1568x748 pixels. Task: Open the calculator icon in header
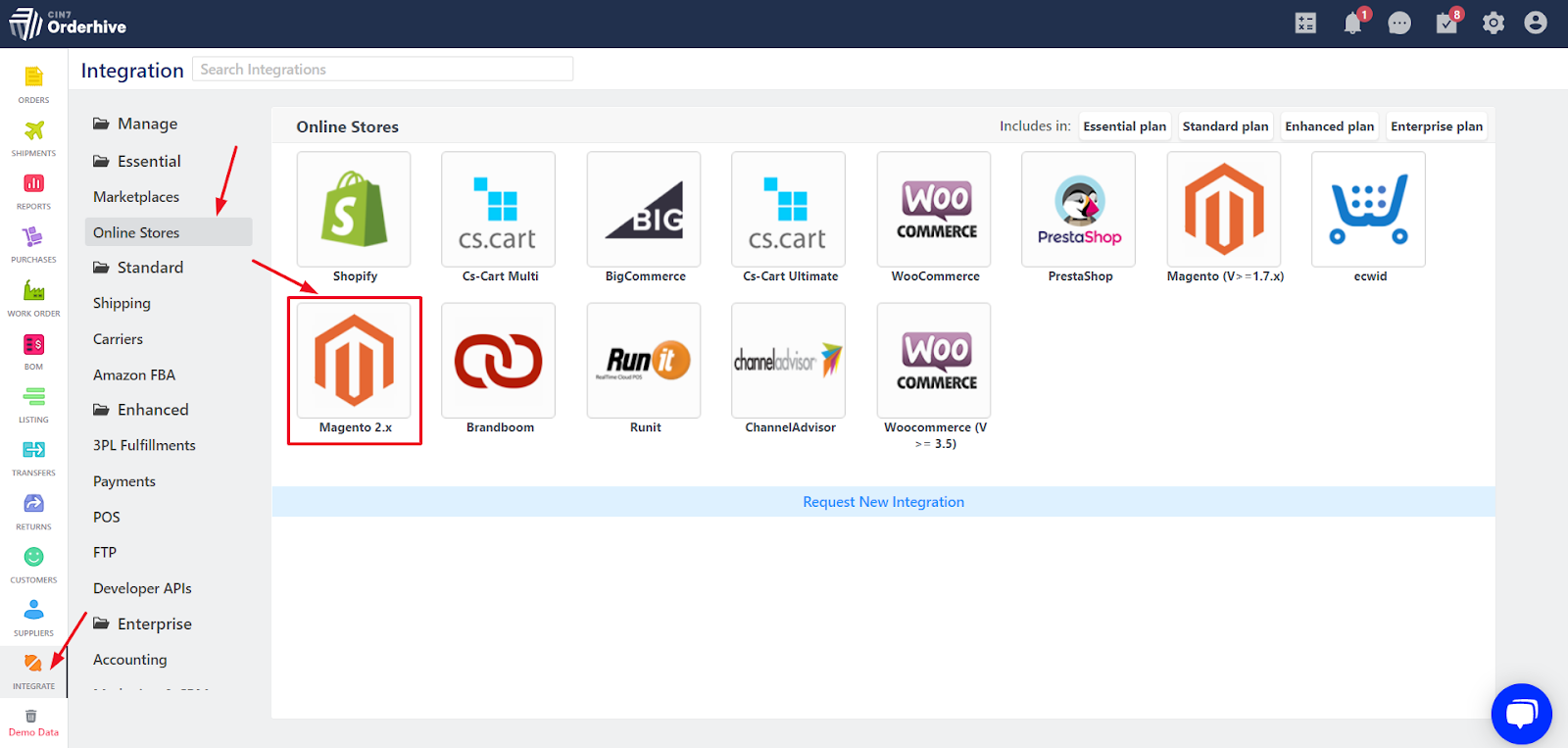pyautogui.click(x=1305, y=24)
